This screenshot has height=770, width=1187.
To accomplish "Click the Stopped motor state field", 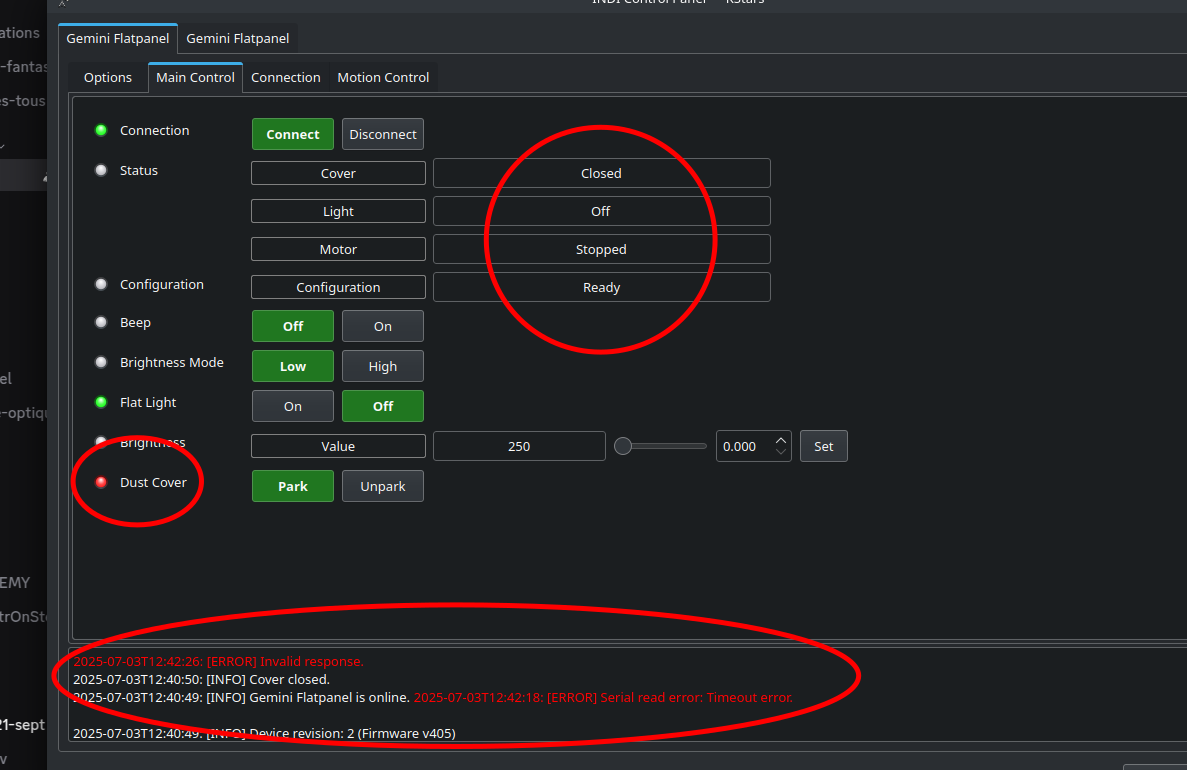I will 602,249.
